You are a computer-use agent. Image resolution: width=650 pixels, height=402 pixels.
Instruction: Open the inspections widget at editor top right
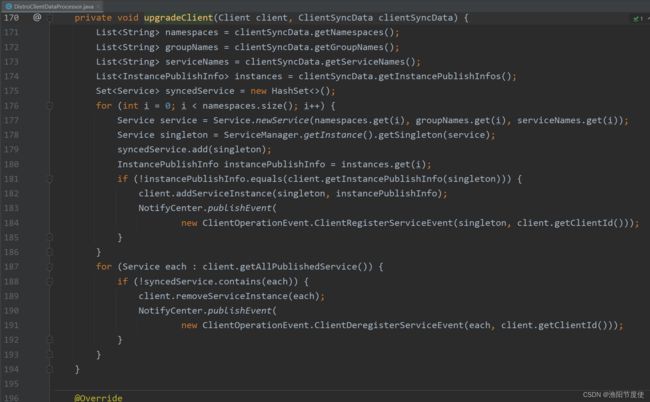click(640, 19)
